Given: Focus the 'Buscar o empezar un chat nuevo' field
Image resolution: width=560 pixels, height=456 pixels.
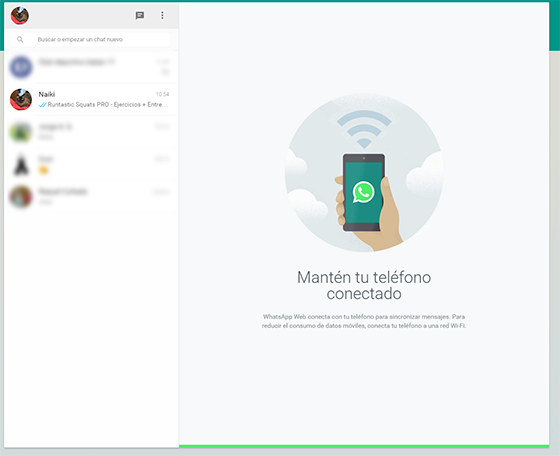Looking at the screenshot, I should (x=90, y=39).
